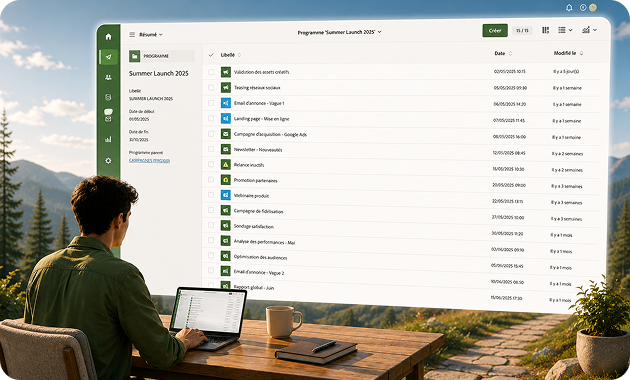
Task: Open the envelope messages sidebar icon
Action: coord(108,119)
